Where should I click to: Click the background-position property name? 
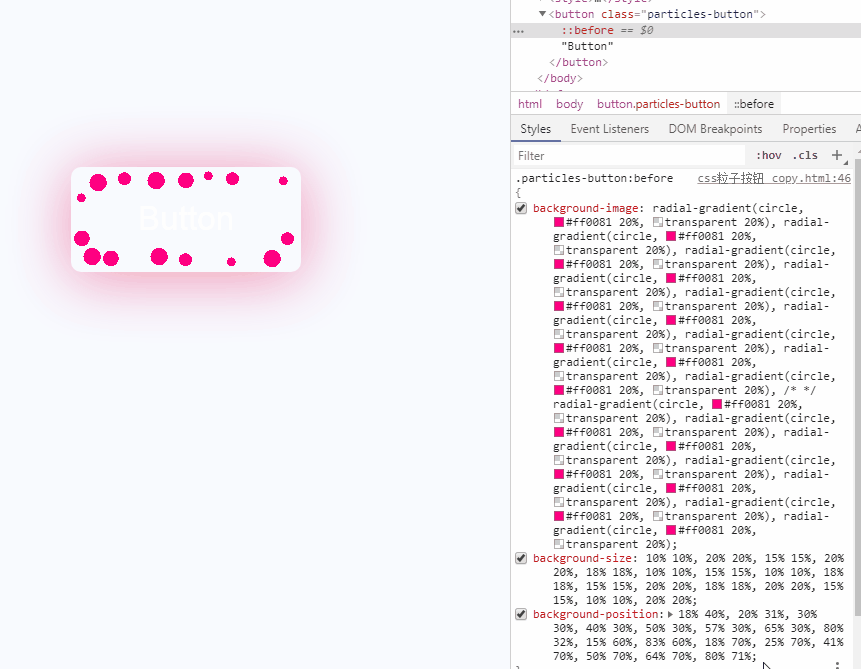[595, 614]
